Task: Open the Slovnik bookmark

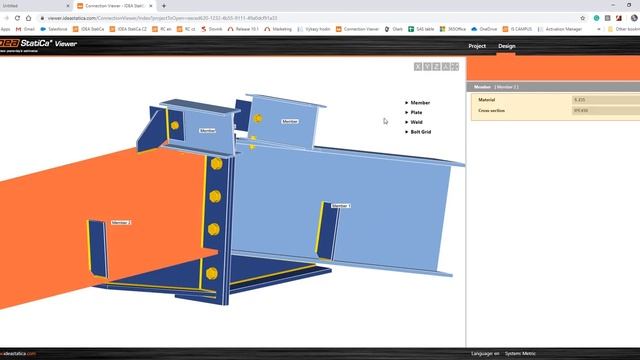Action: coord(211,29)
